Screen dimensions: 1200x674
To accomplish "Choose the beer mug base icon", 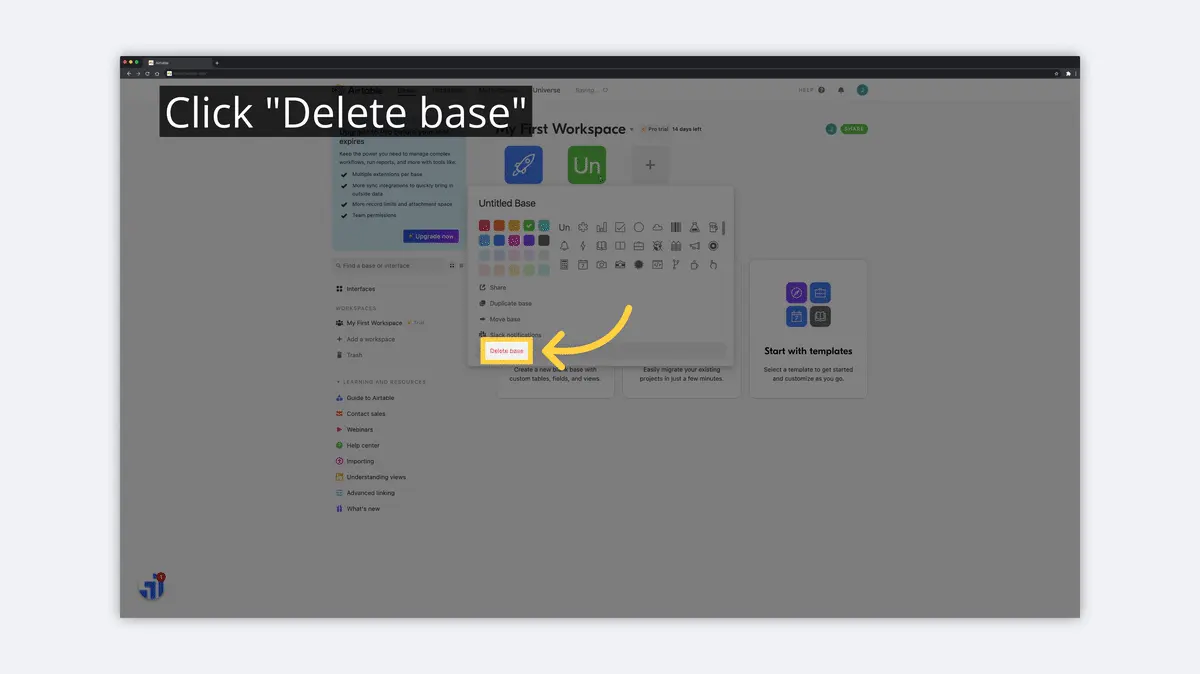I will click(713, 227).
